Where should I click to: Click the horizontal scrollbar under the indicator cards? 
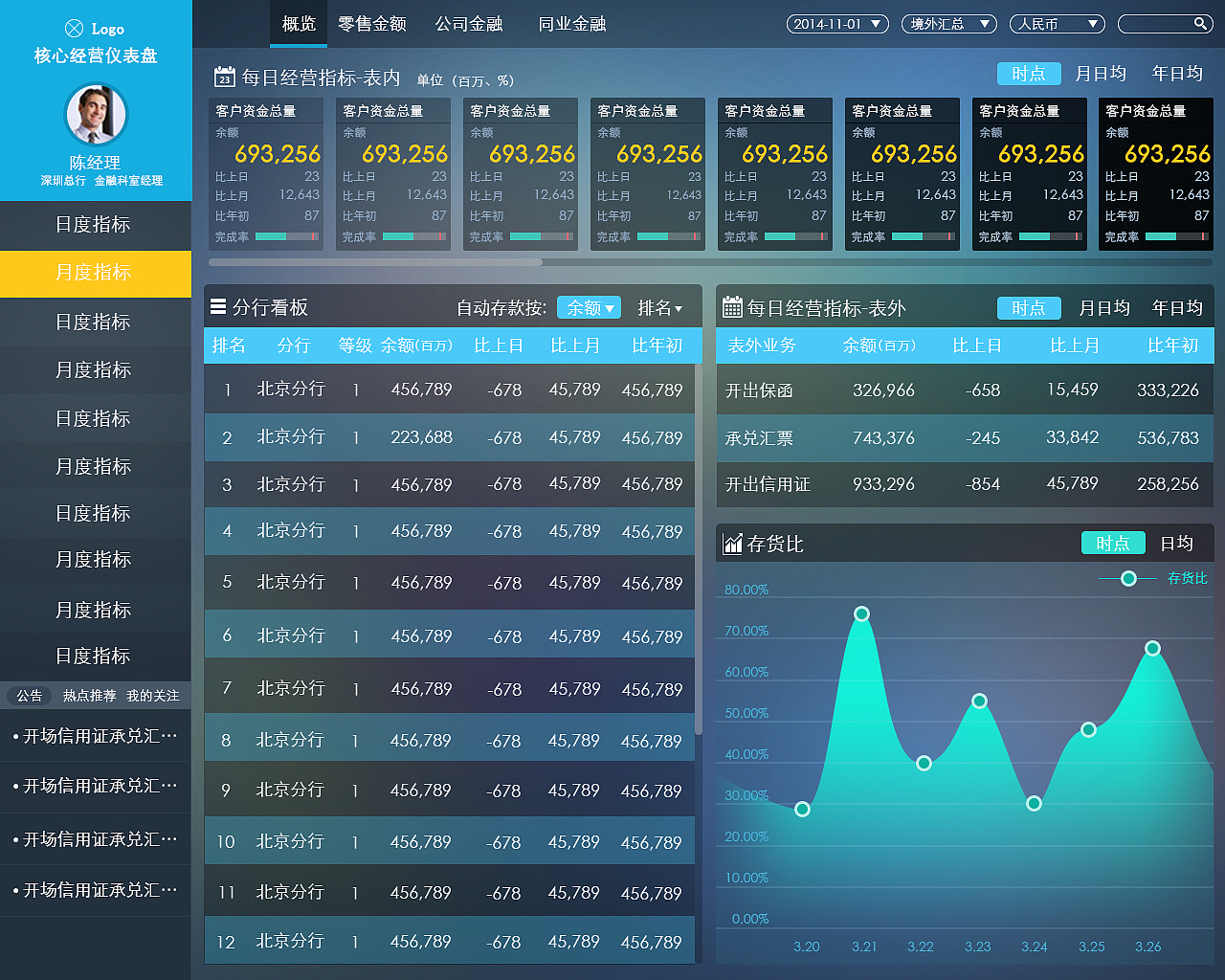375,261
